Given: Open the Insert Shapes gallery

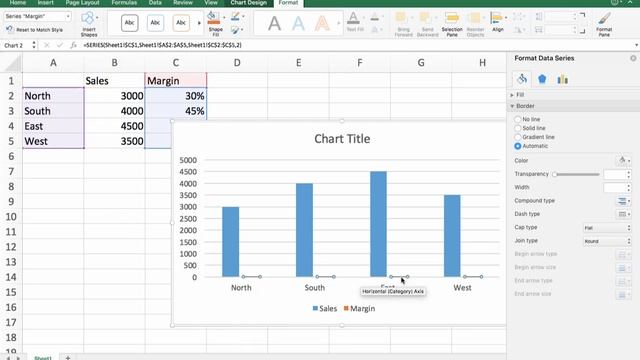Looking at the screenshot, I should pos(89,24).
